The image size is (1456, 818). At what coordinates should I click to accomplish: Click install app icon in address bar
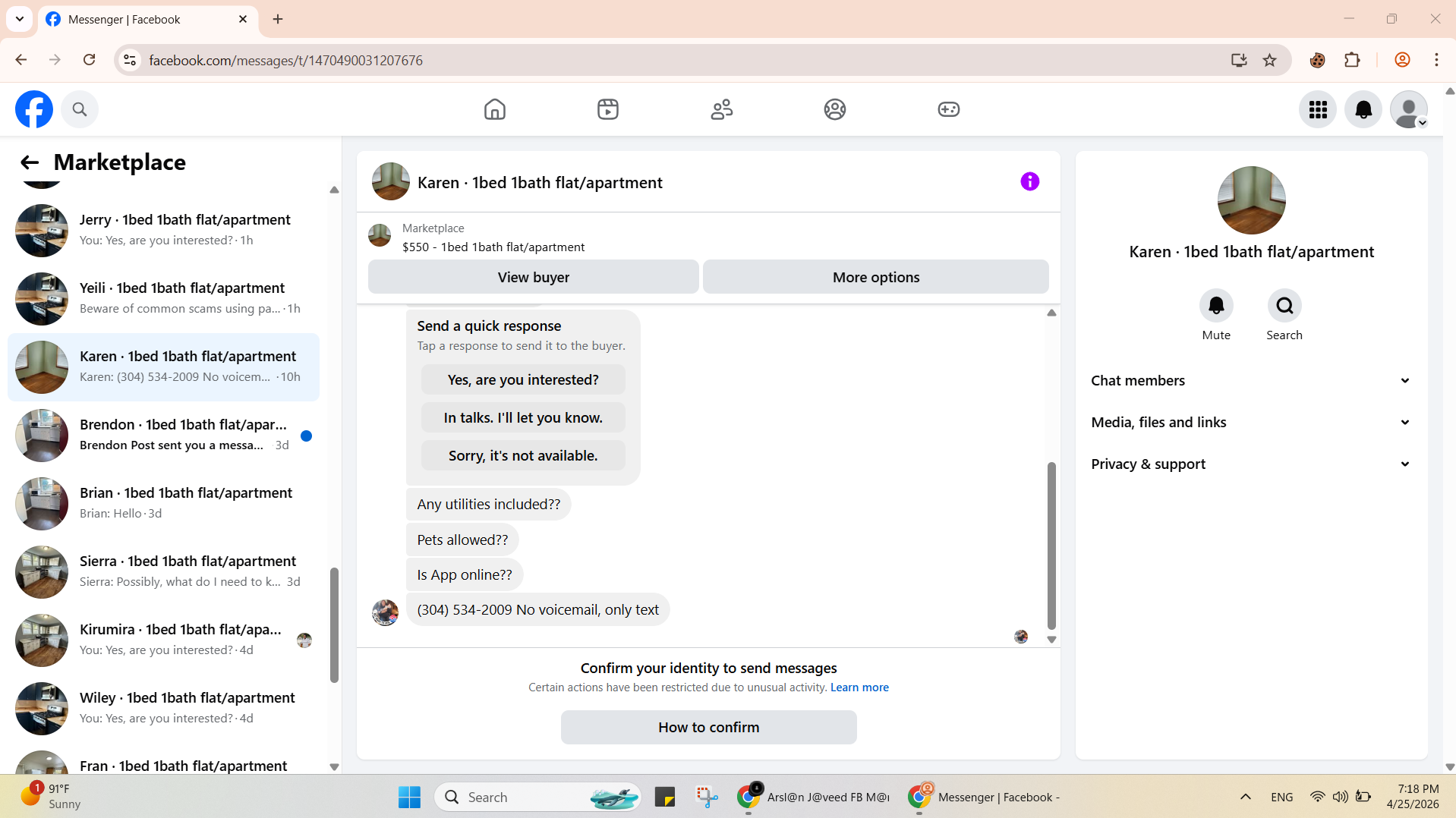point(1239,60)
